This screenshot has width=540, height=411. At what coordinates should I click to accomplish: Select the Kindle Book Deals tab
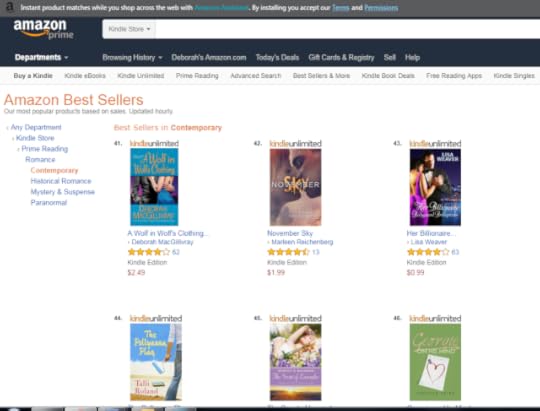tap(388, 76)
